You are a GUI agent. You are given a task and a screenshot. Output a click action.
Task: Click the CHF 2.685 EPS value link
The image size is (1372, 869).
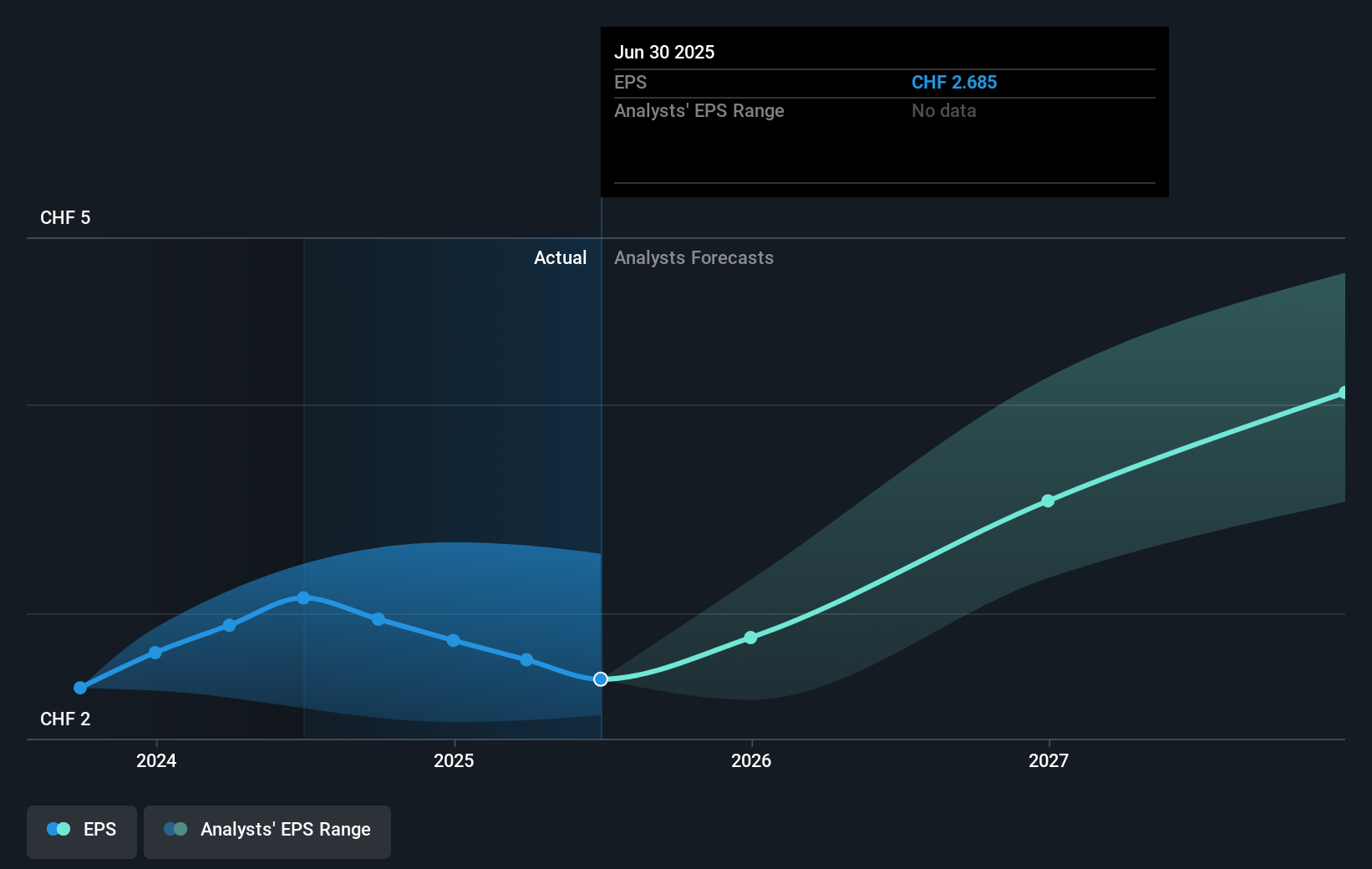953,82
